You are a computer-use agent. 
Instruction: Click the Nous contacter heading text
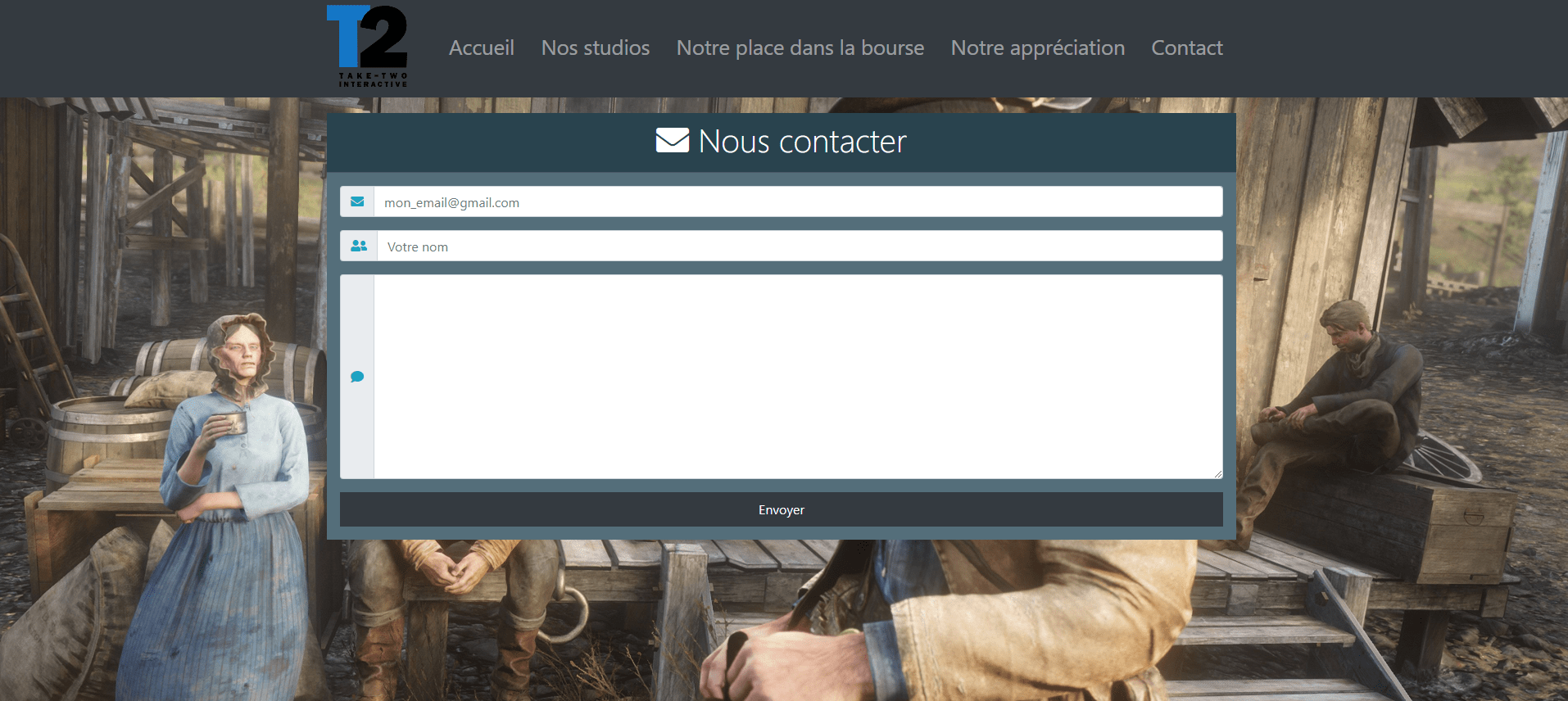[803, 142]
